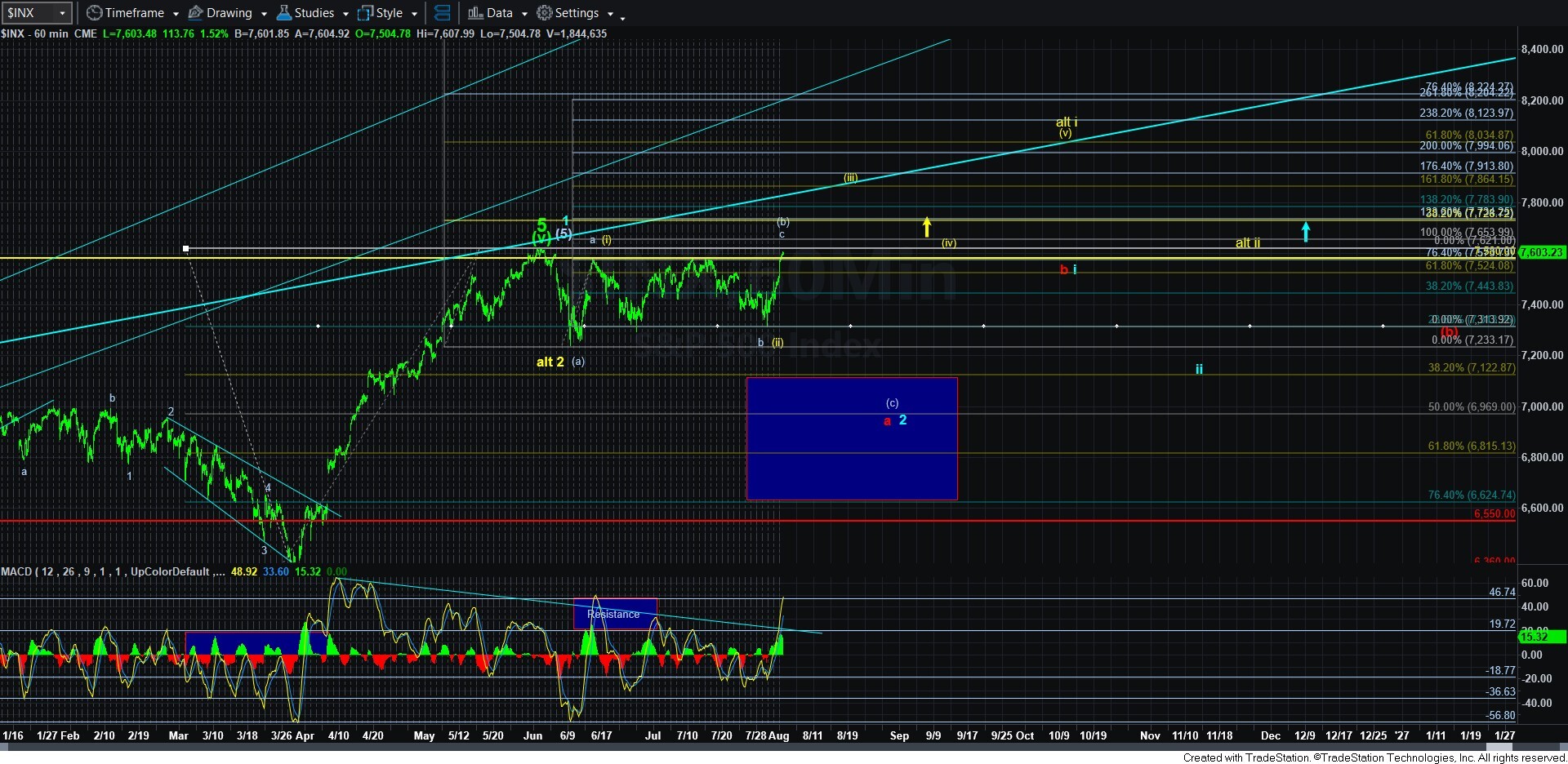This screenshot has width=1568, height=764.
Task: Click the "L=7,603.48" last price value
Action: pos(131,33)
